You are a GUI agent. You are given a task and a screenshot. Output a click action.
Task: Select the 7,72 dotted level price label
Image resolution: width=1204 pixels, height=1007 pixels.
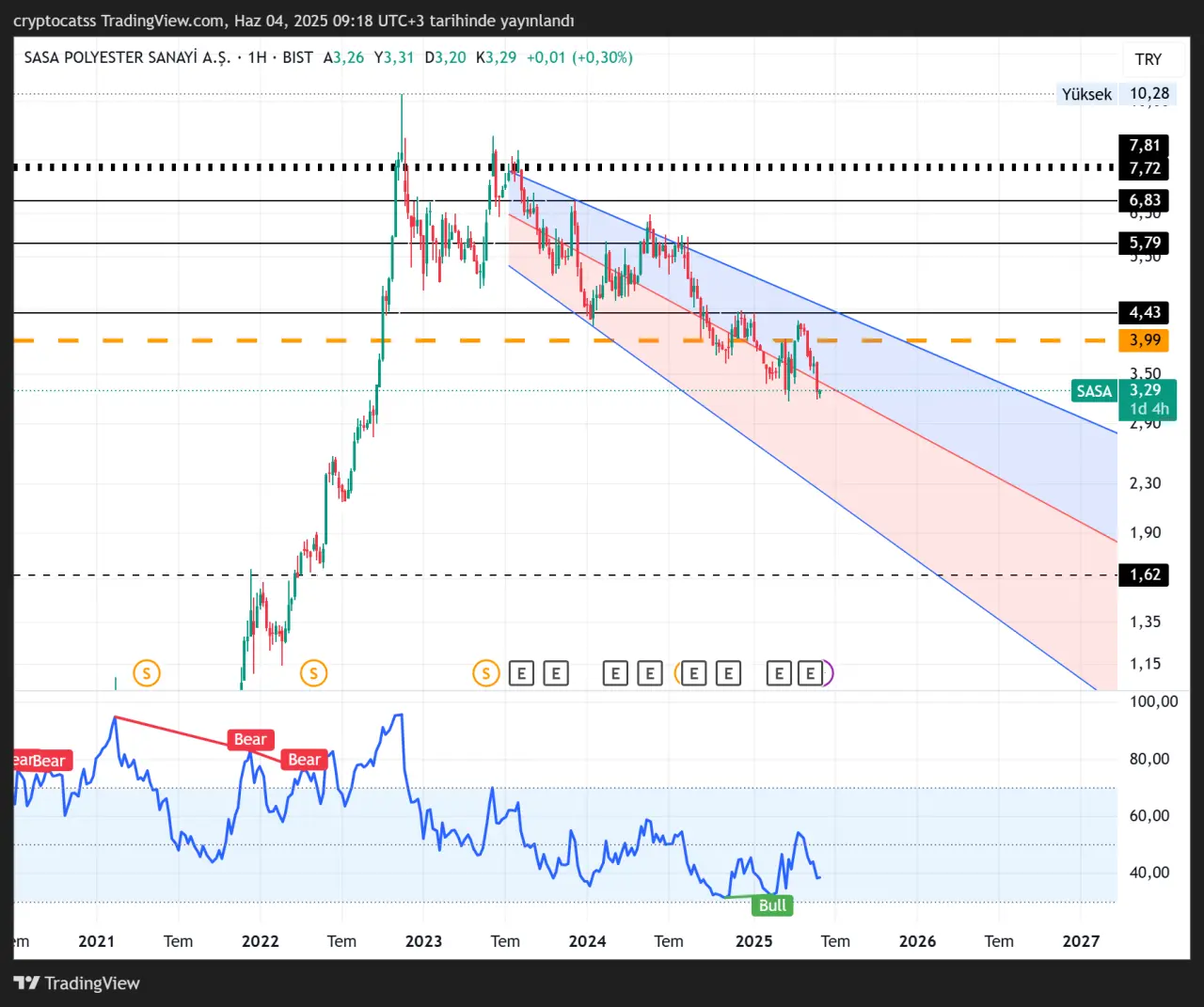click(x=1145, y=169)
